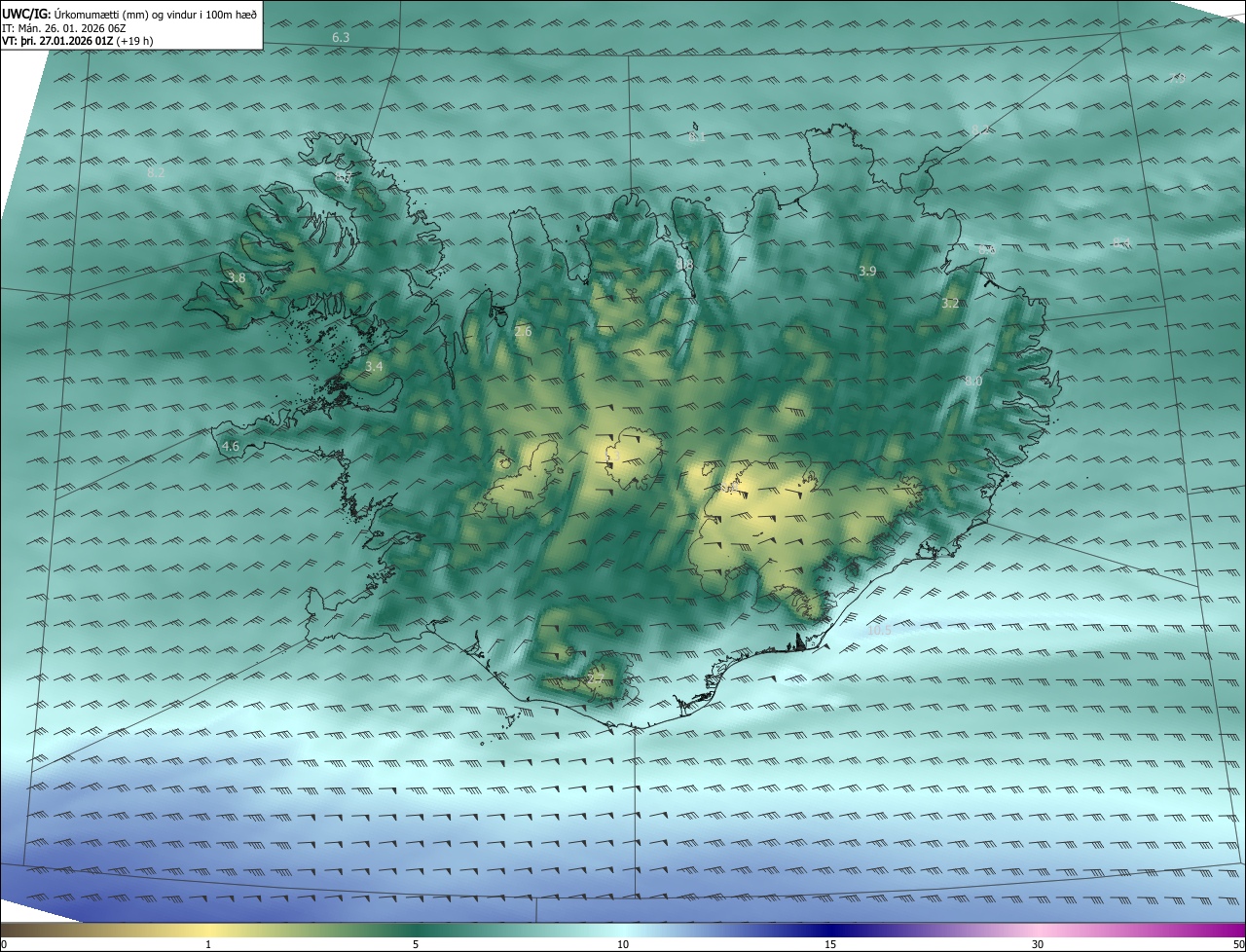The width and height of the screenshot is (1246, 952).
Task: Click the title "UWC/IG: Úrkomumætti (mm) og vindur í 100m hæð"
Action: click(129, 15)
